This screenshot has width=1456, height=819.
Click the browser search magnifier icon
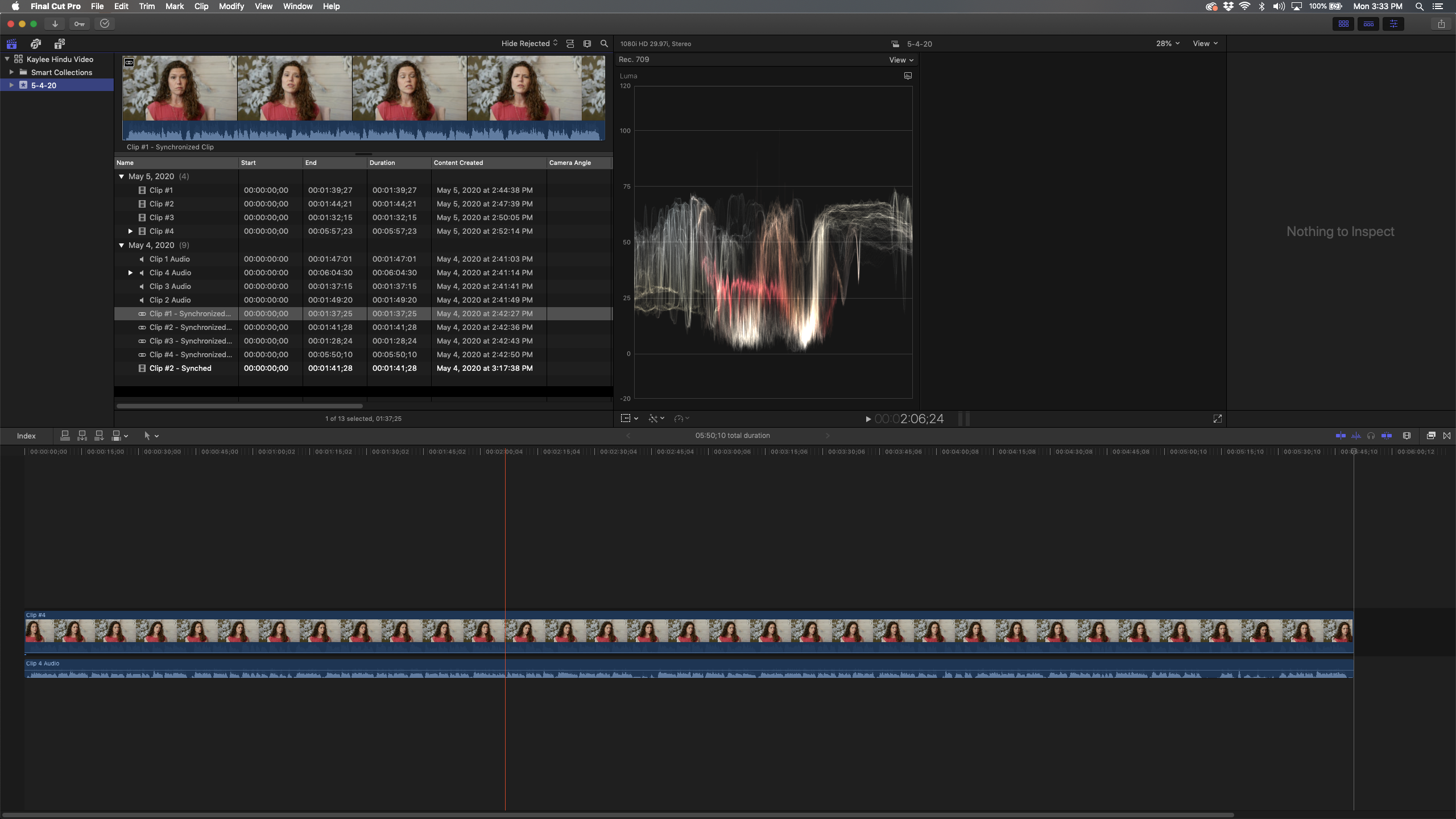(x=604, y=44)
